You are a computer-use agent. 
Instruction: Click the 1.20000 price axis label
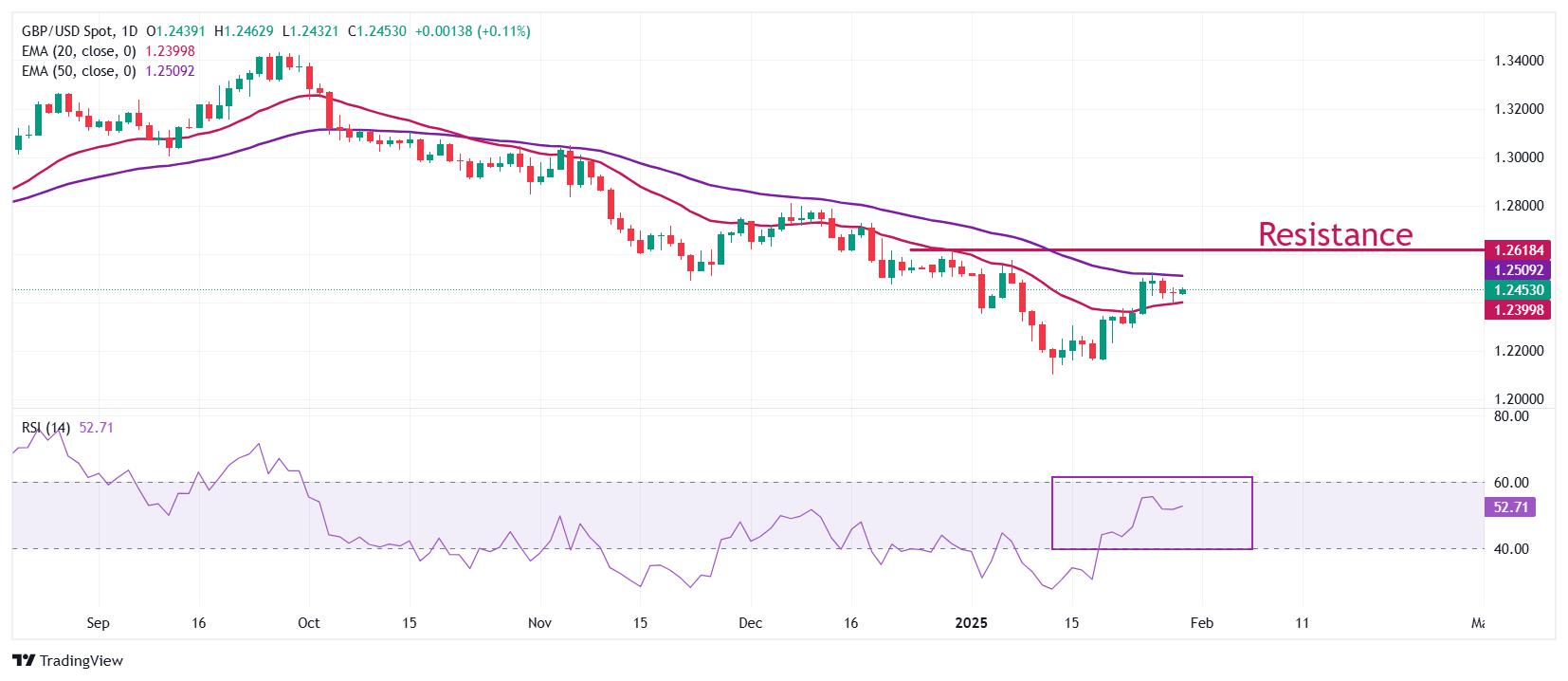(1519, 399)
